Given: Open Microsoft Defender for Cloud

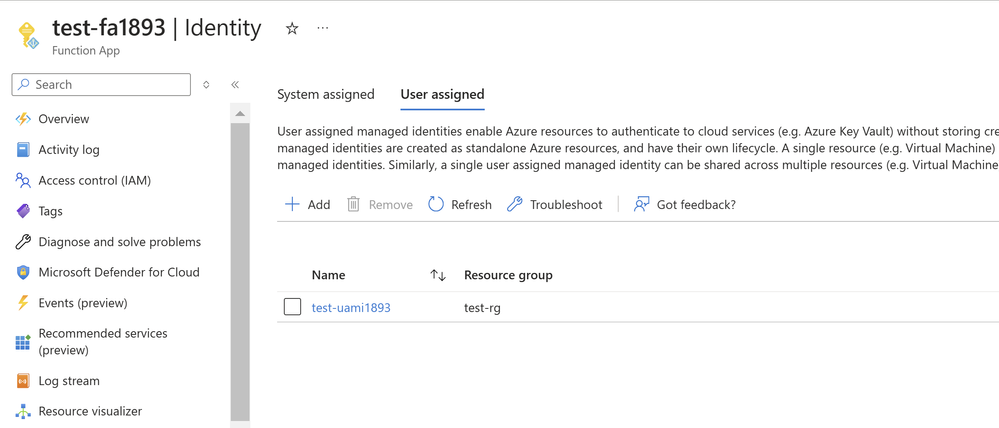Looking at the screenshot, I should tap(119, 273).
